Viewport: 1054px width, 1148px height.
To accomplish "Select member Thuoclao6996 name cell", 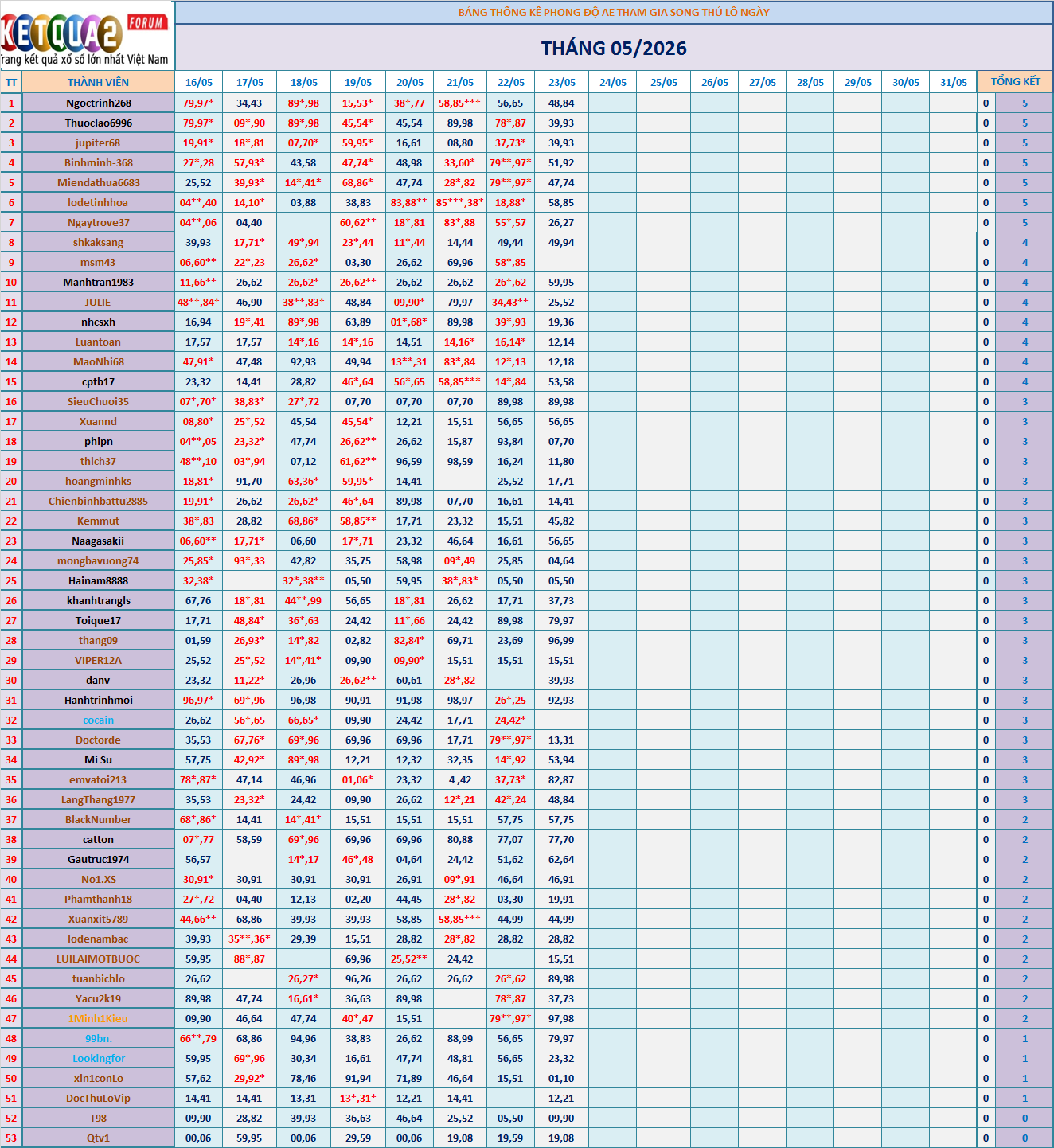I will [98, 123].
